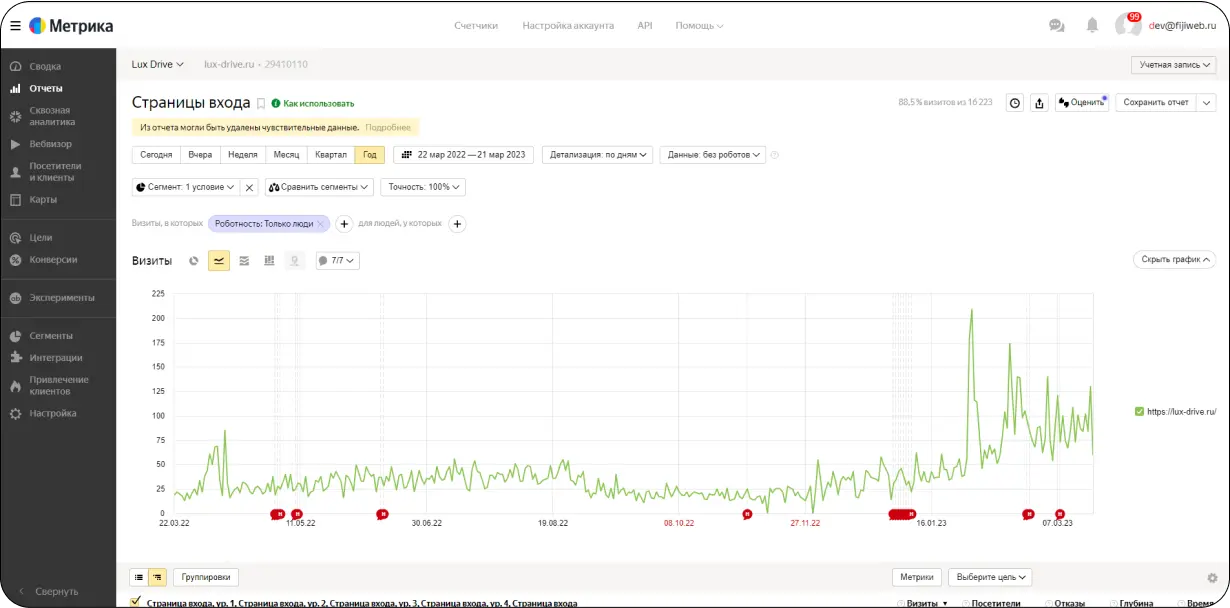The width and height of the screenshot is (1230, 608).
Task: Clear the segment with the X button
Action: pos(249,187)
